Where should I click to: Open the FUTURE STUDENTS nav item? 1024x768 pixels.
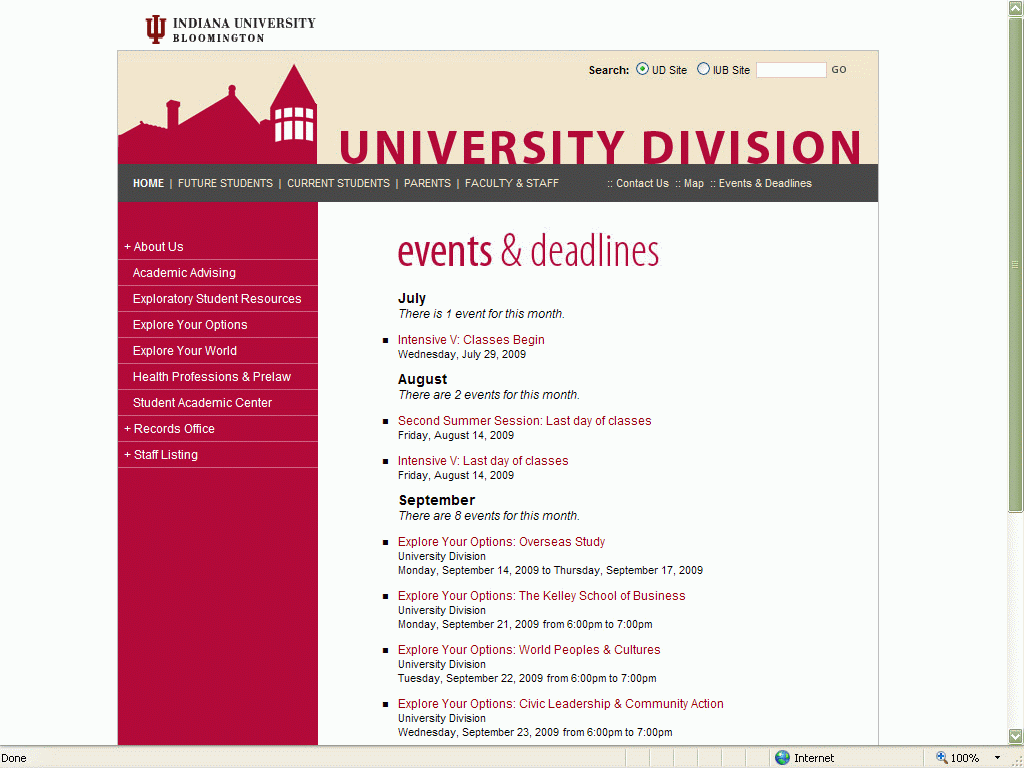coord(225,184)
